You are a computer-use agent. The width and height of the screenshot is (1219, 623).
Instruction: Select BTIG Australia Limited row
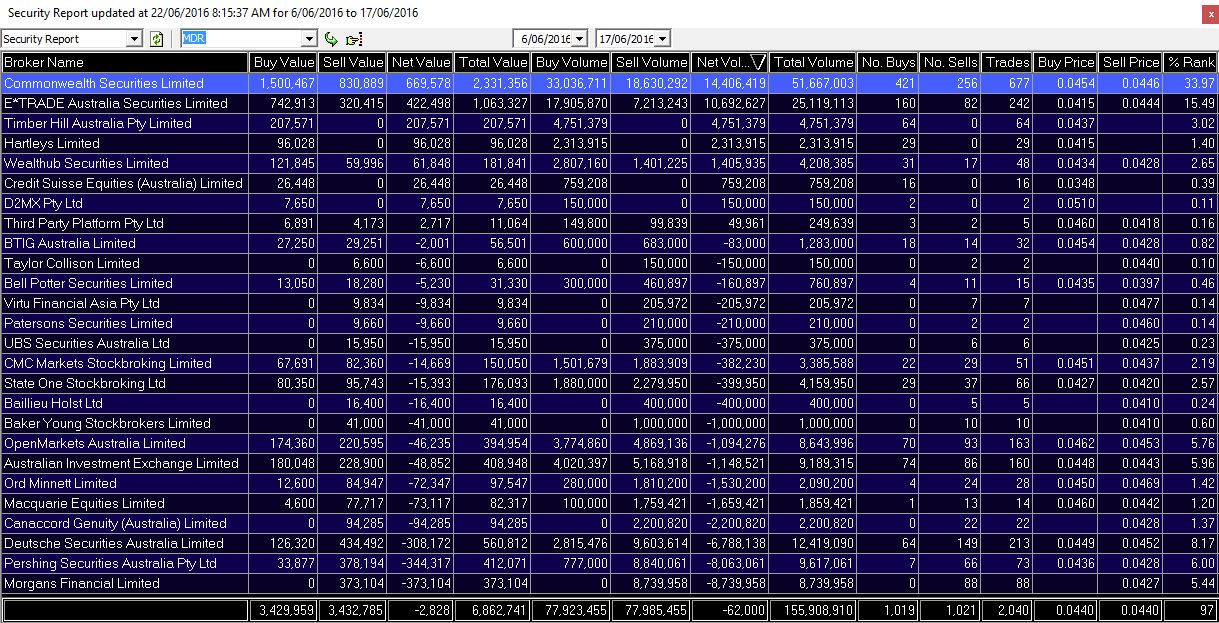[x=609, y=243]
